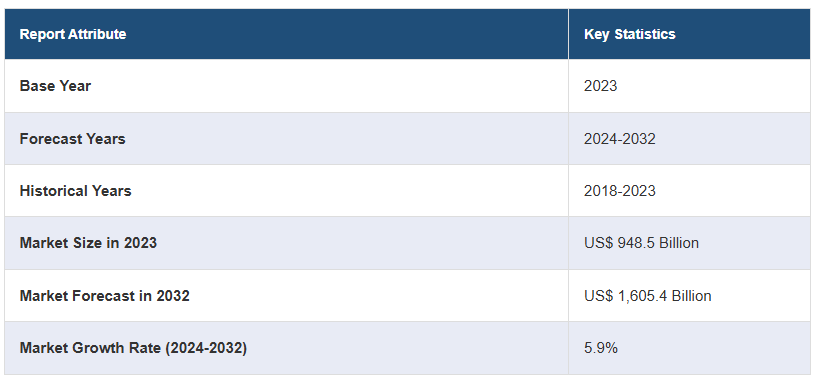This screenshot has height=381, width=821.
Task: Click the US$ 1,605.4 Billion value
Action: click(648, 296)
